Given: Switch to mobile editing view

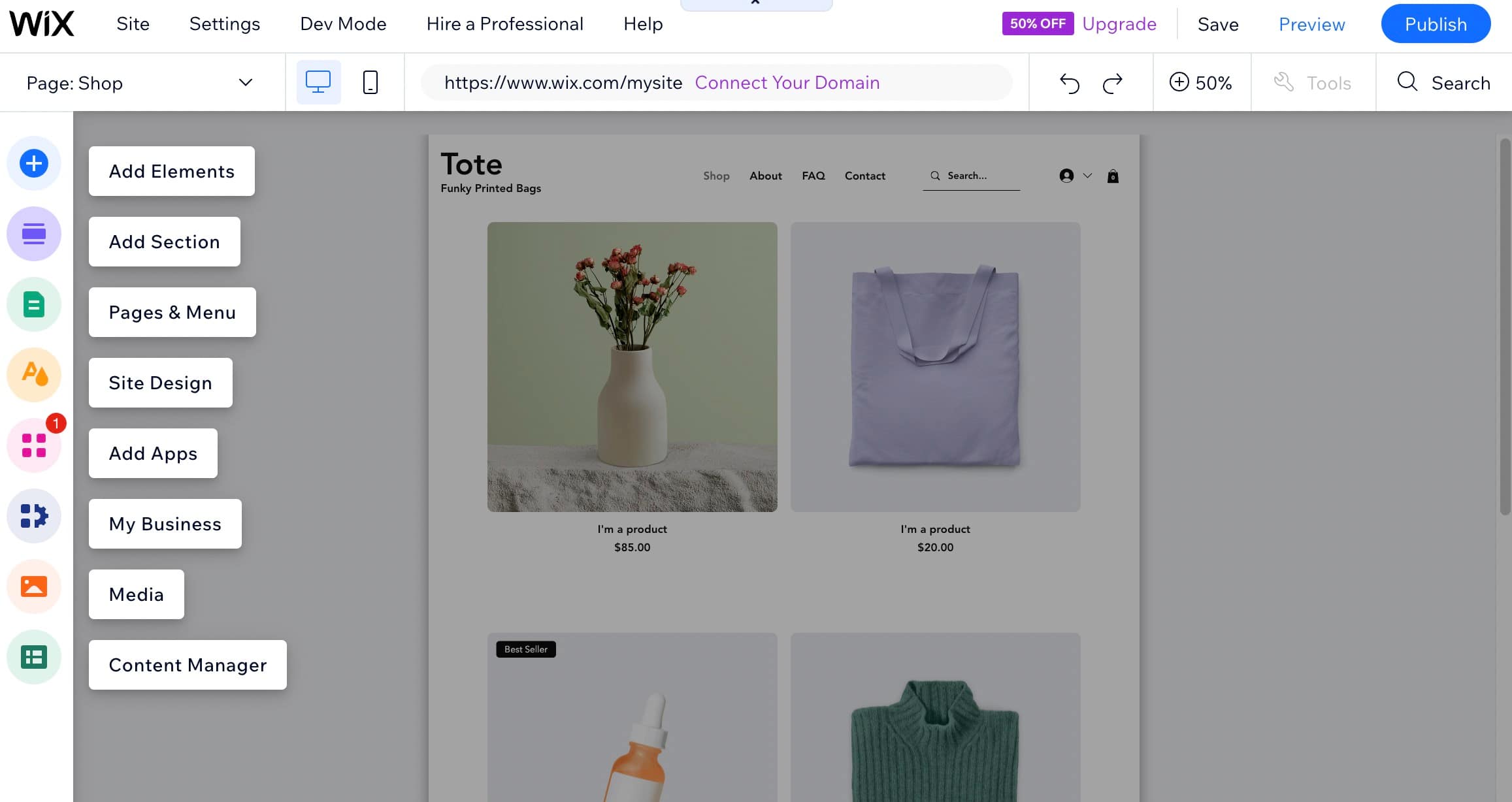Looking at the screenshot, I should (369, 82).
